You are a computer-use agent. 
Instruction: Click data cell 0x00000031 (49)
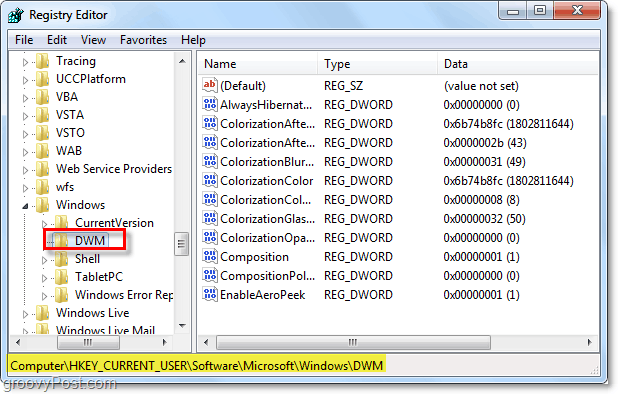coord(484,162)
